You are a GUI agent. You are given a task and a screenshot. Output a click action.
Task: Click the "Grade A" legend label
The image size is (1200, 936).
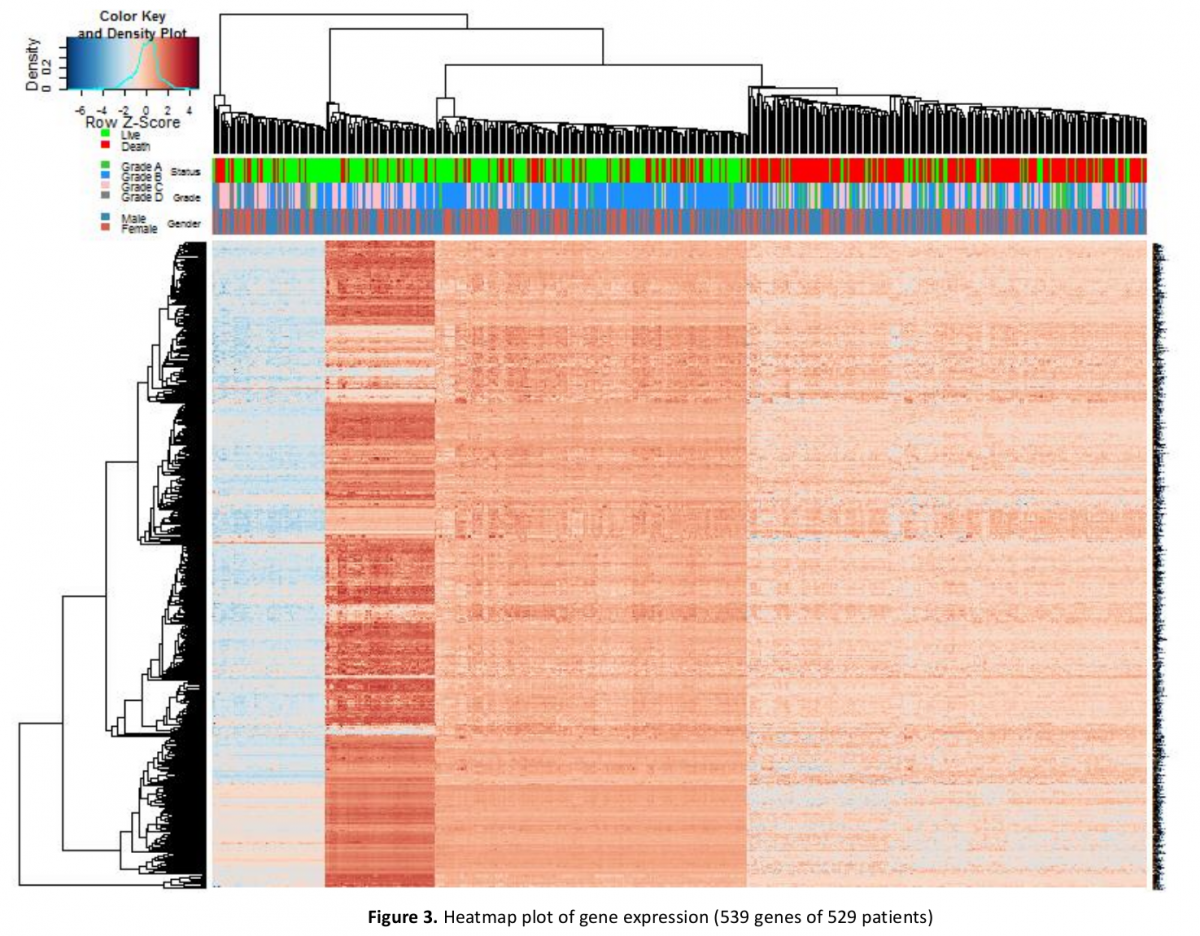tap(141, 166)
